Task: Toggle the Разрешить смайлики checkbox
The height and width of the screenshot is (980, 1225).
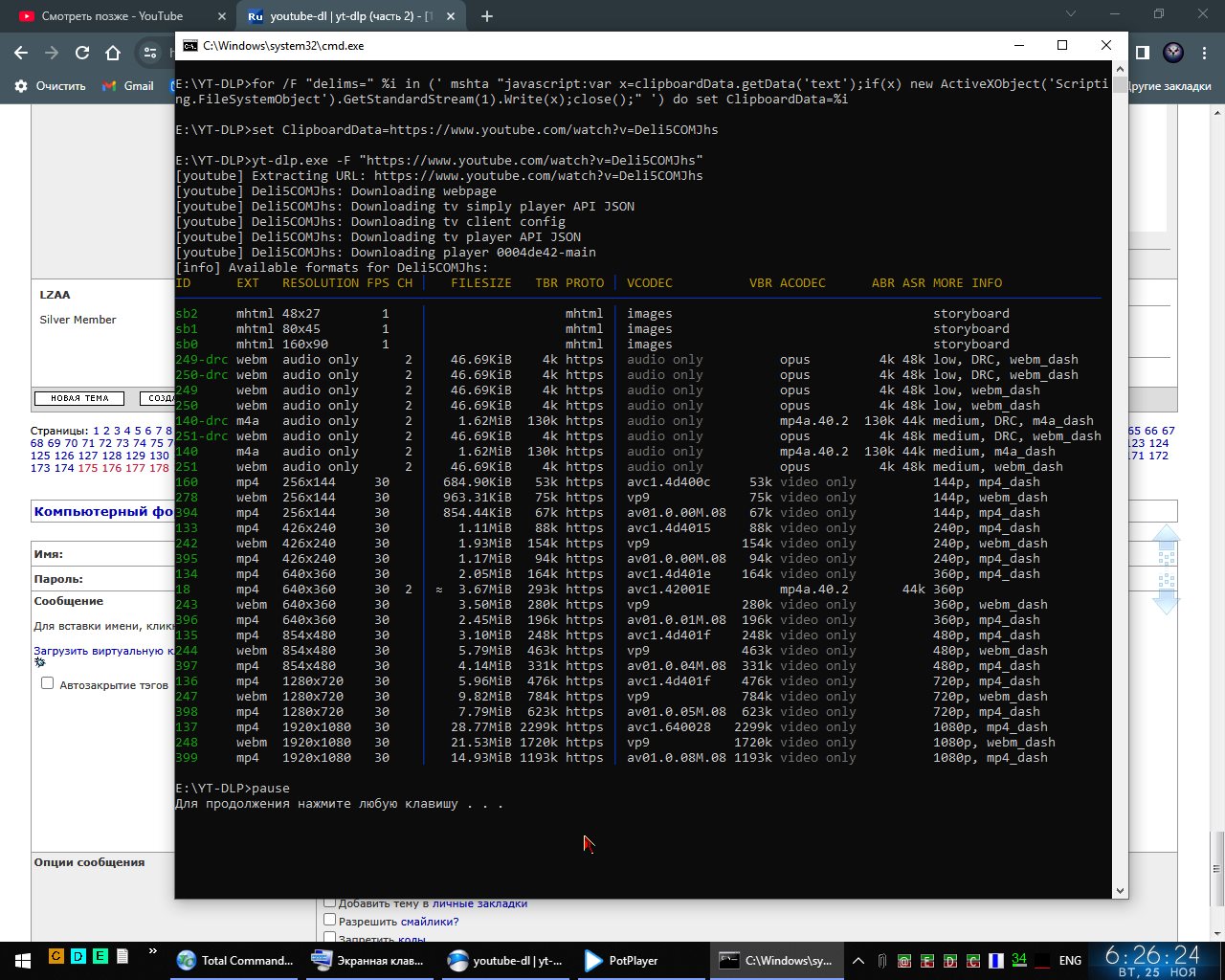Action: click(x=329, y=920)
